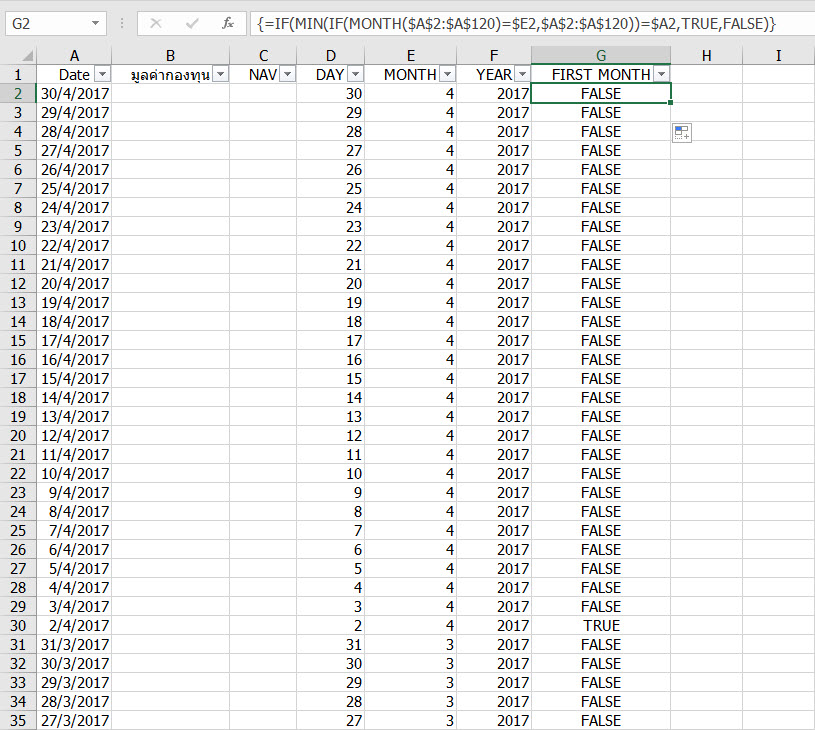815x730 pixels.
Task: Click the date cell 28/3/2017
Action: pos(74,701)
